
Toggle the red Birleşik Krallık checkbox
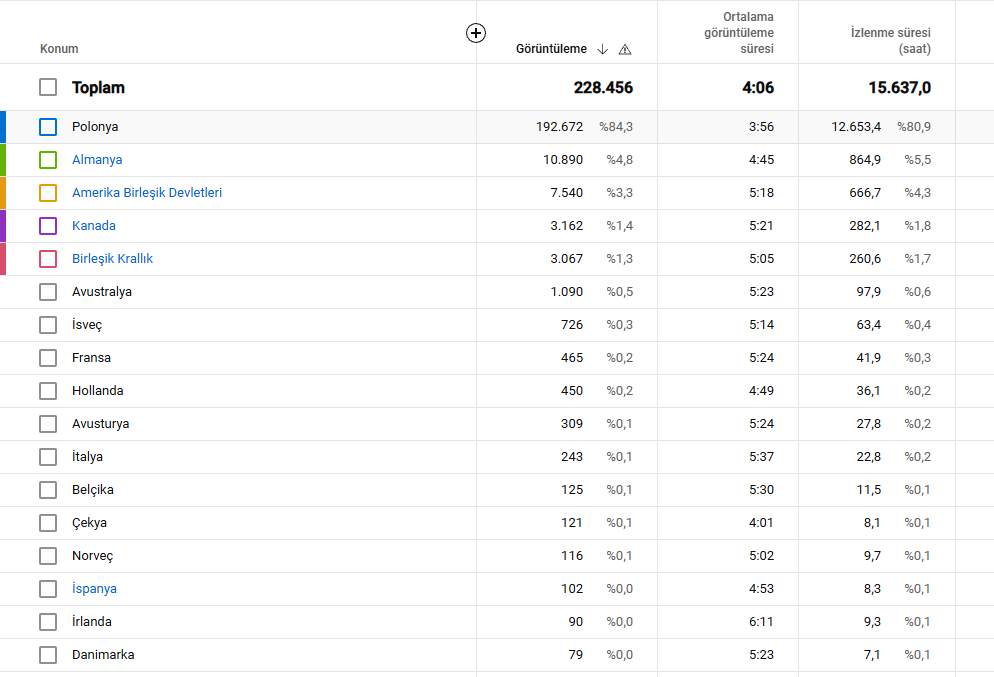[48, 259]
